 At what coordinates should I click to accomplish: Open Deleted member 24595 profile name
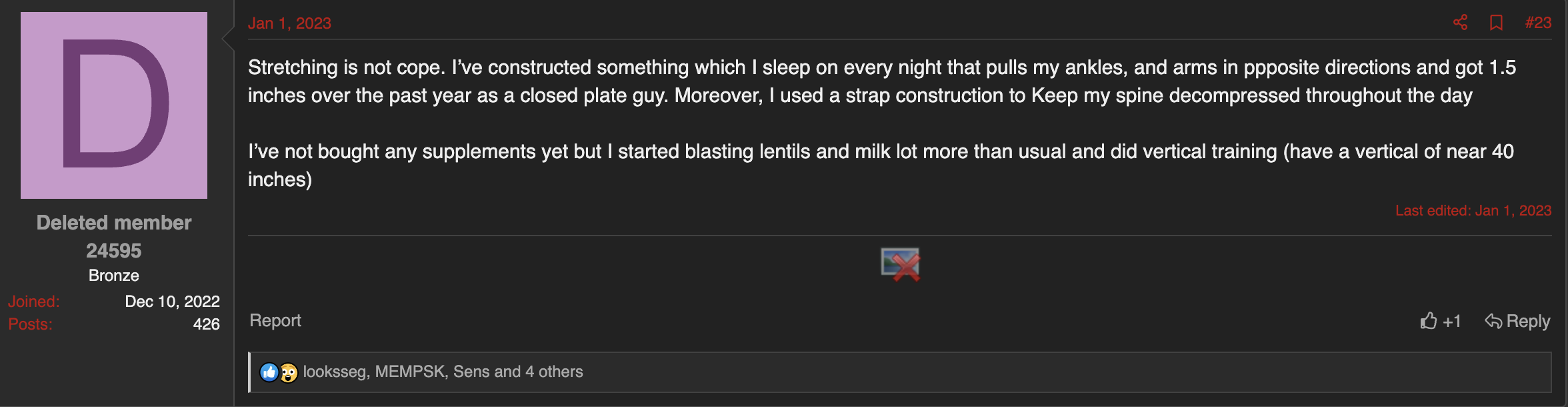[114, 236]
